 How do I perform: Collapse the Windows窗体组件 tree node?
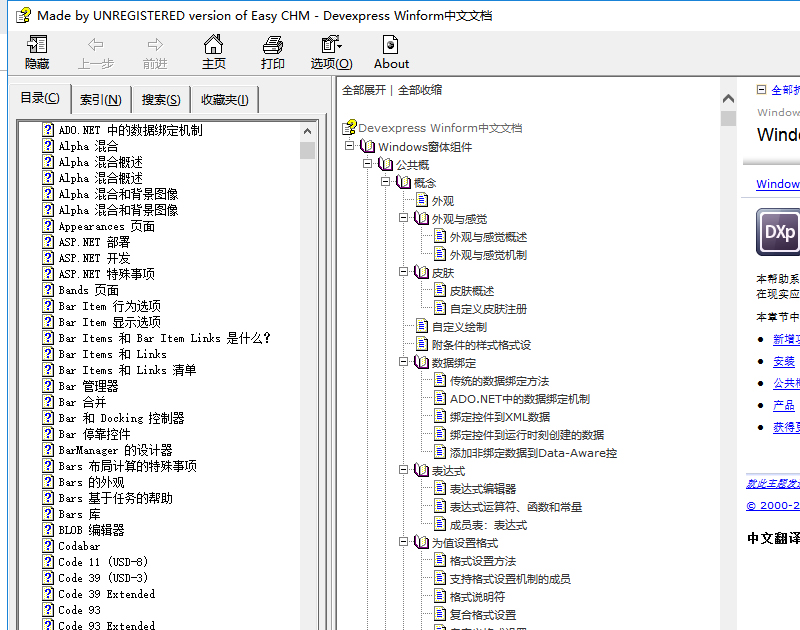[x=349, y=146]
